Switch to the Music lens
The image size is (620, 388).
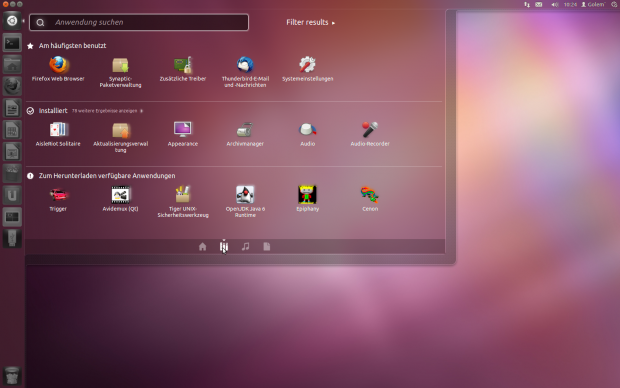[246, 247]
